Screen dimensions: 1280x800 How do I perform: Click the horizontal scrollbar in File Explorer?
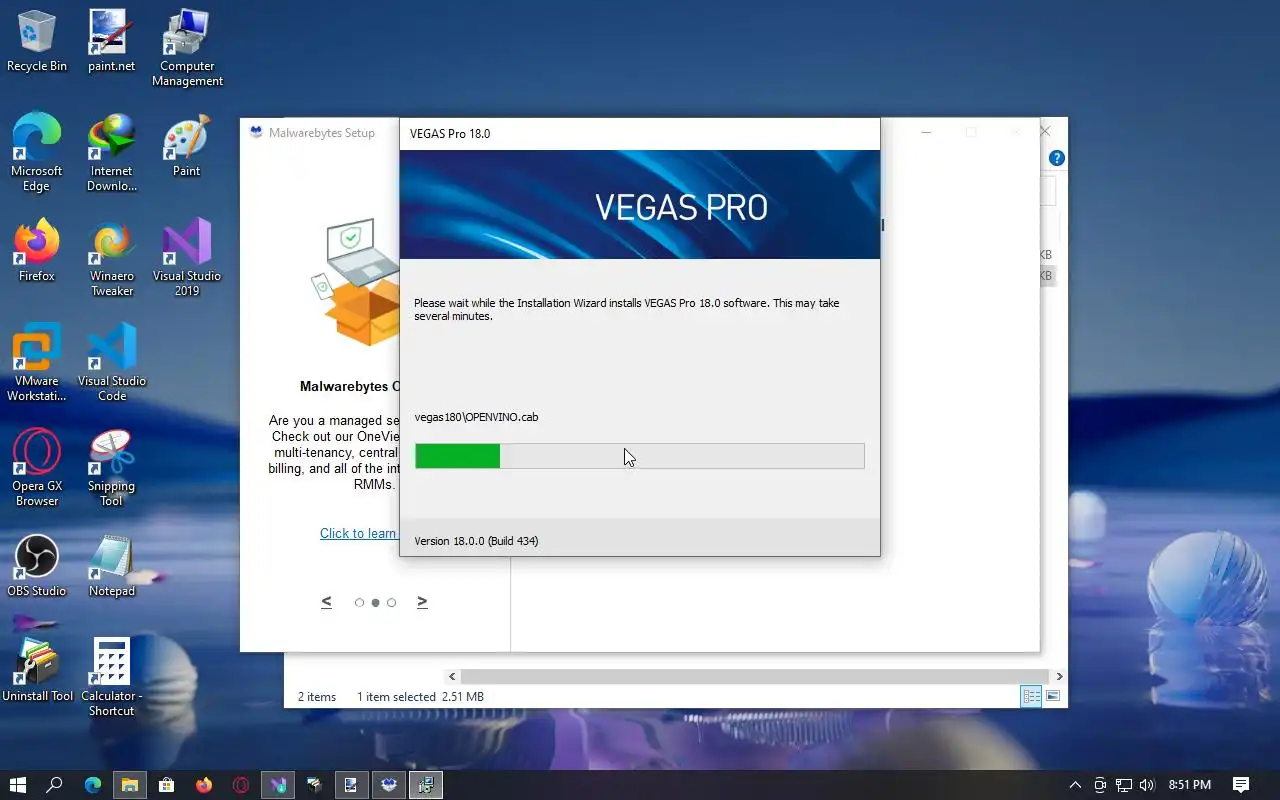click(x=755, y=677)
